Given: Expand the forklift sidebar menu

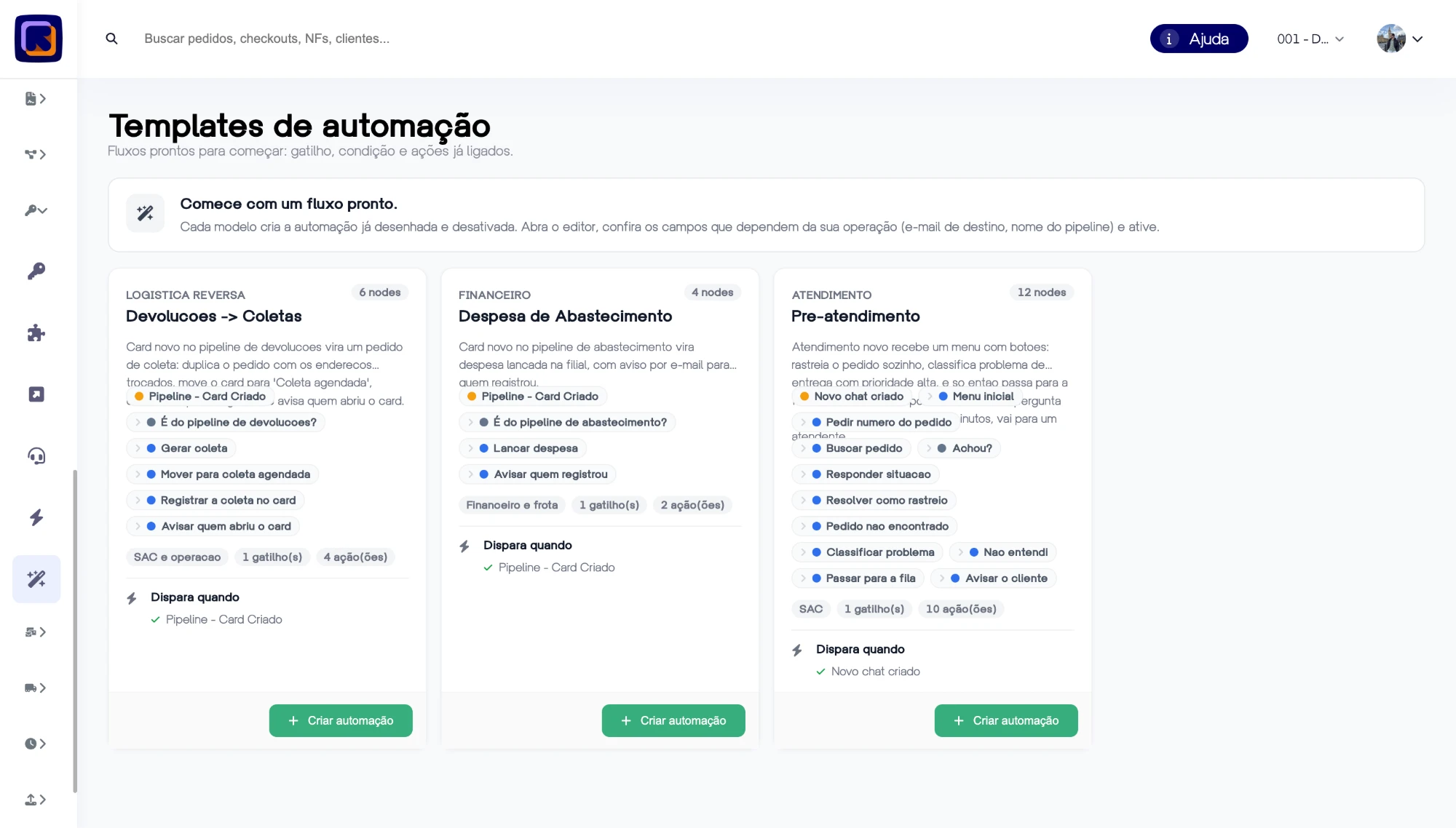Looking at the screenshot, I should point(36,632).
